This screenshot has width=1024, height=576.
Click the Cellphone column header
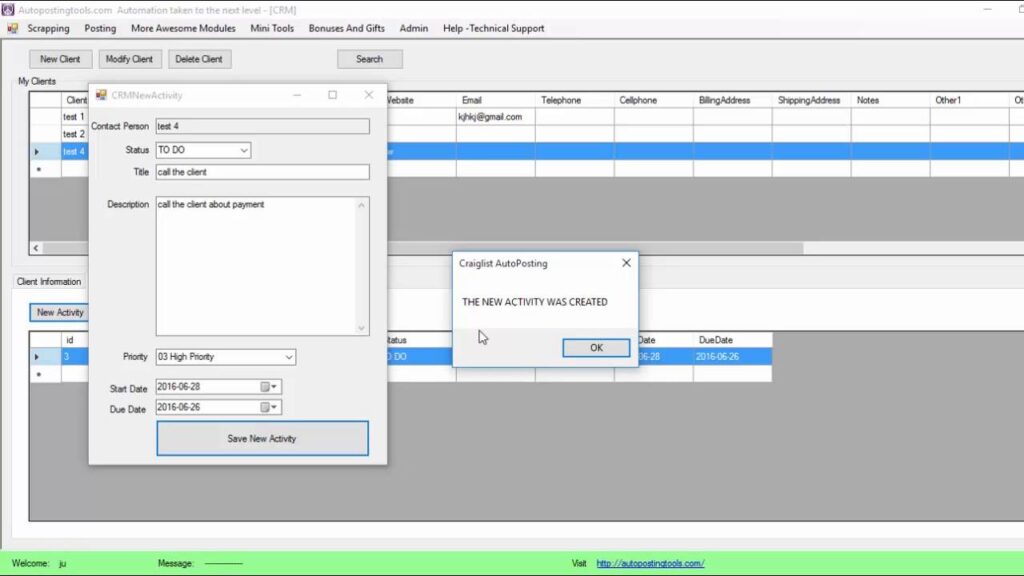click(653, 100)
